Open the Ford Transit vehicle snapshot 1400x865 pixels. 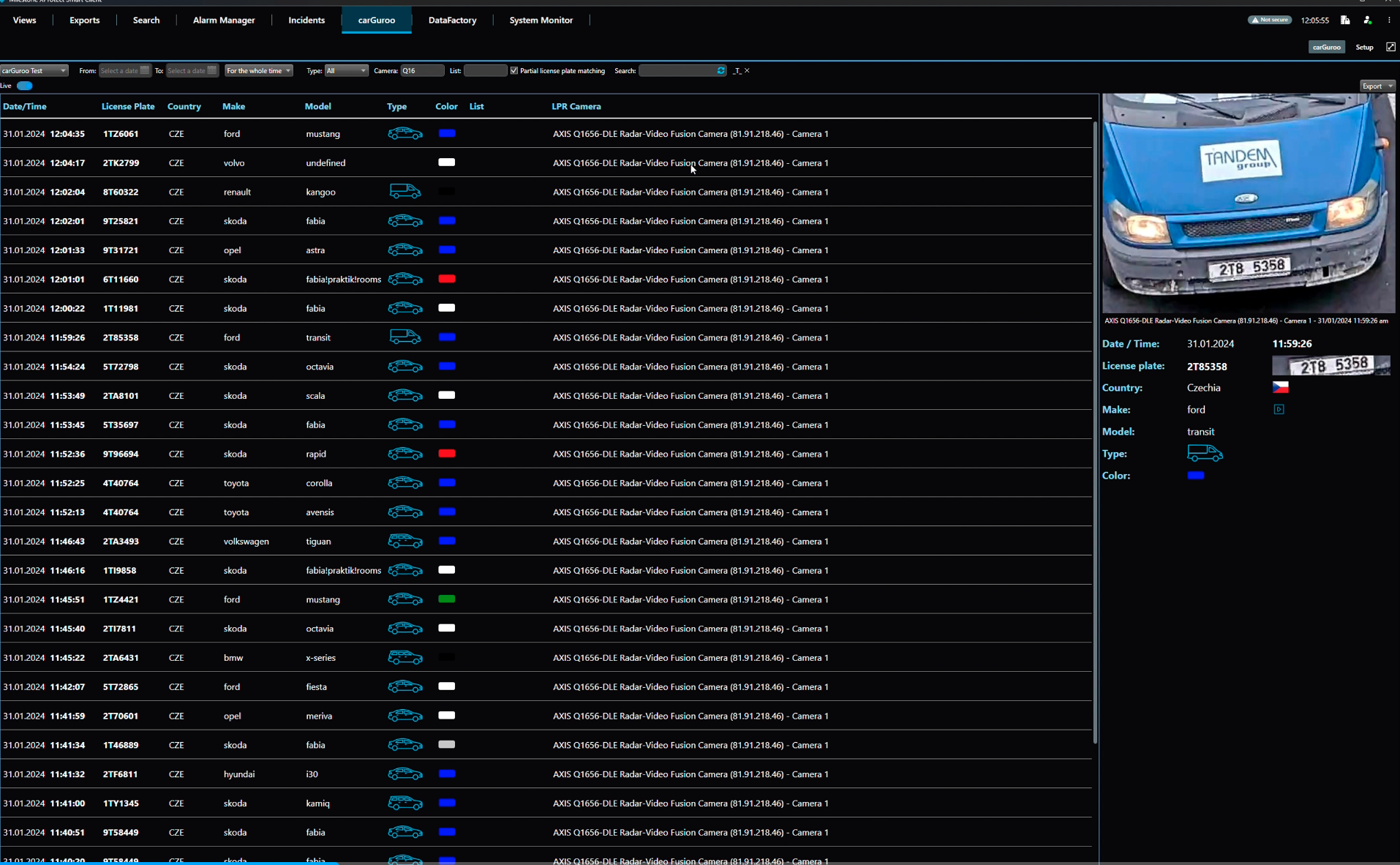[1249, 203]
